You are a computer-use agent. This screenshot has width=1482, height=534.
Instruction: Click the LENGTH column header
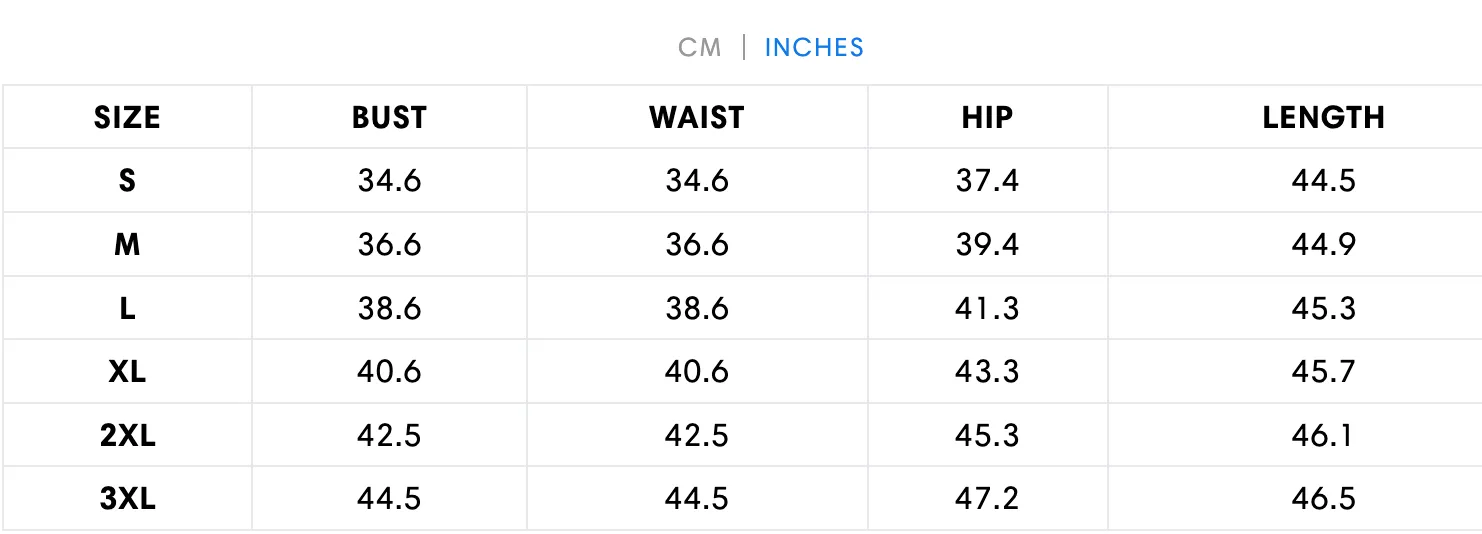coord(1323,117)
